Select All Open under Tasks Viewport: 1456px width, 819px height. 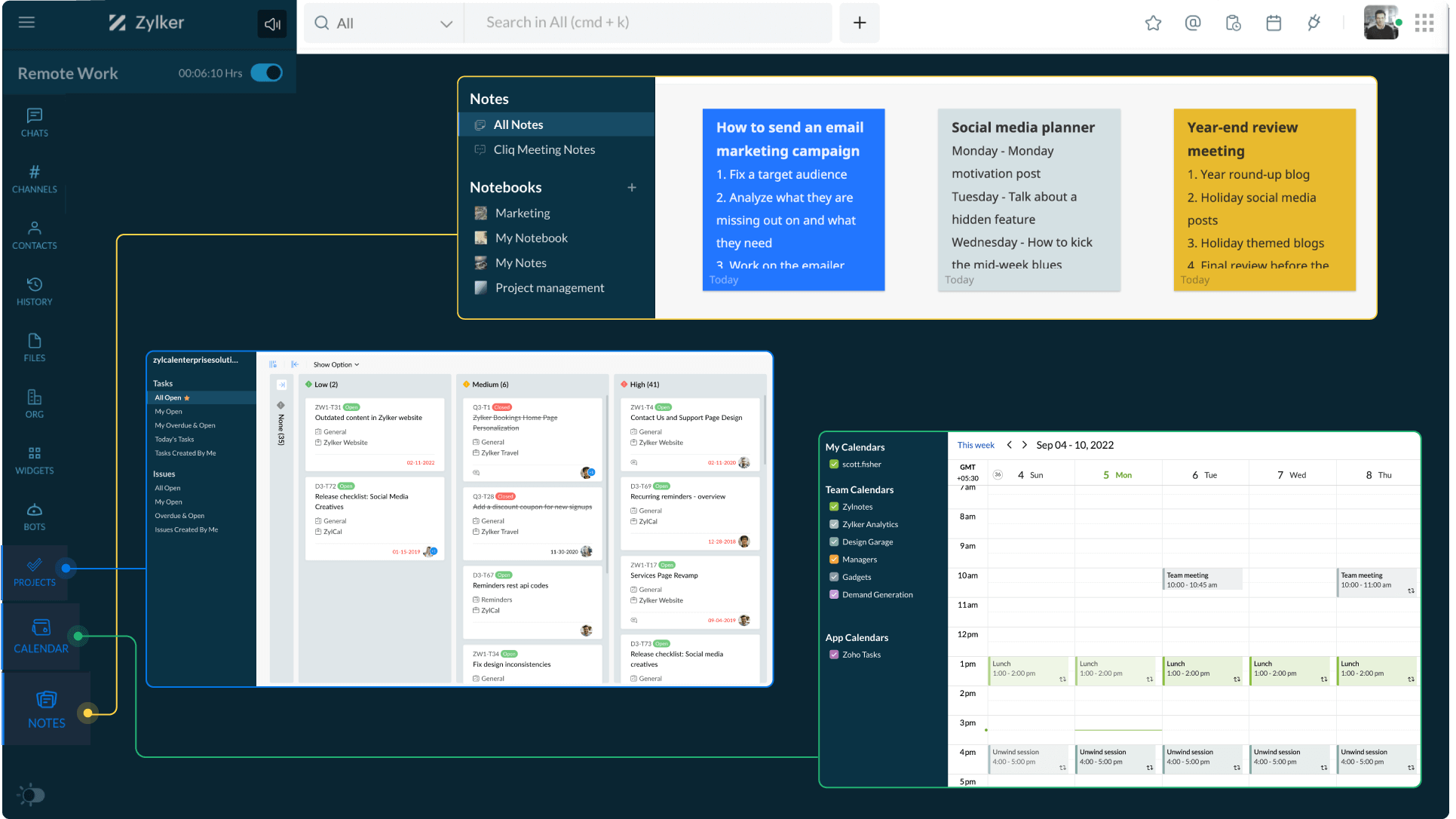tap(201, 397)
